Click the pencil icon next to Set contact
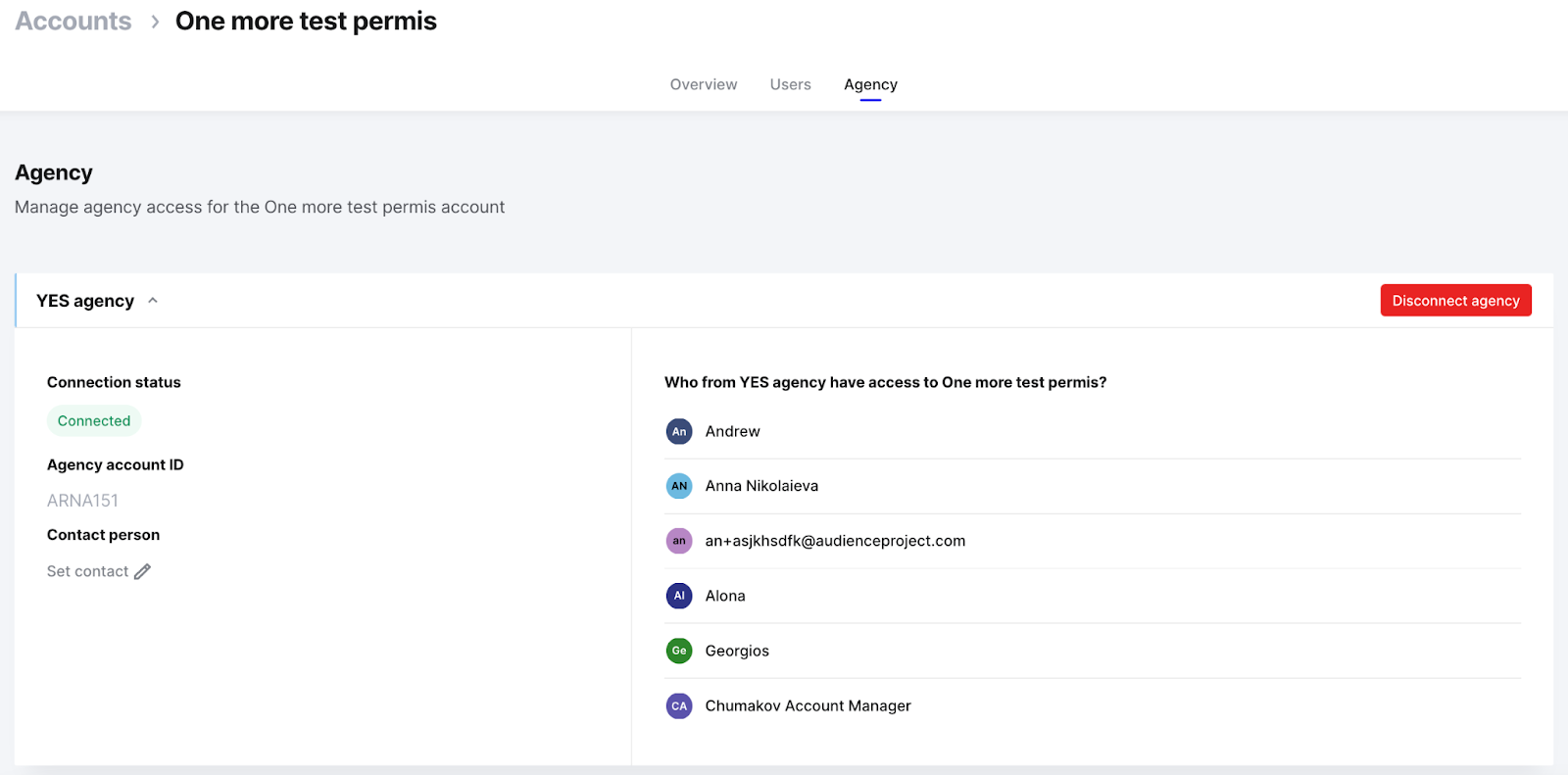The height and width of the screenshot is (775, 1568). pos(142,571)
